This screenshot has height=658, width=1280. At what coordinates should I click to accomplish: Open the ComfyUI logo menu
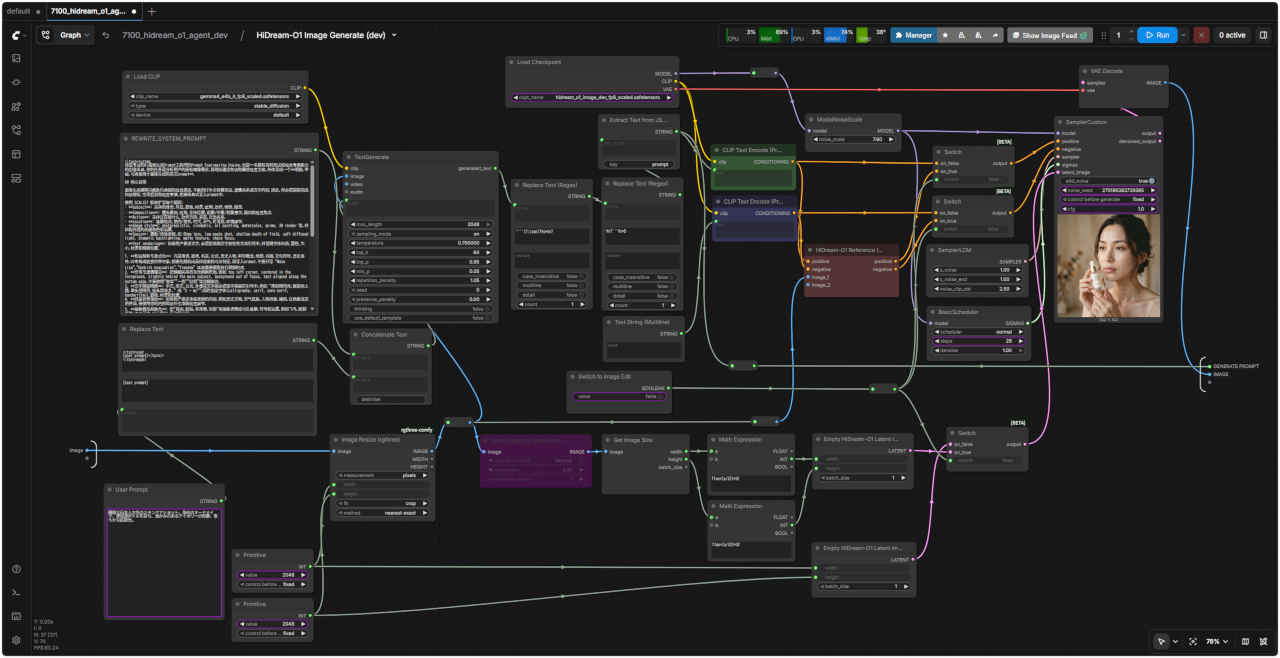16,35
